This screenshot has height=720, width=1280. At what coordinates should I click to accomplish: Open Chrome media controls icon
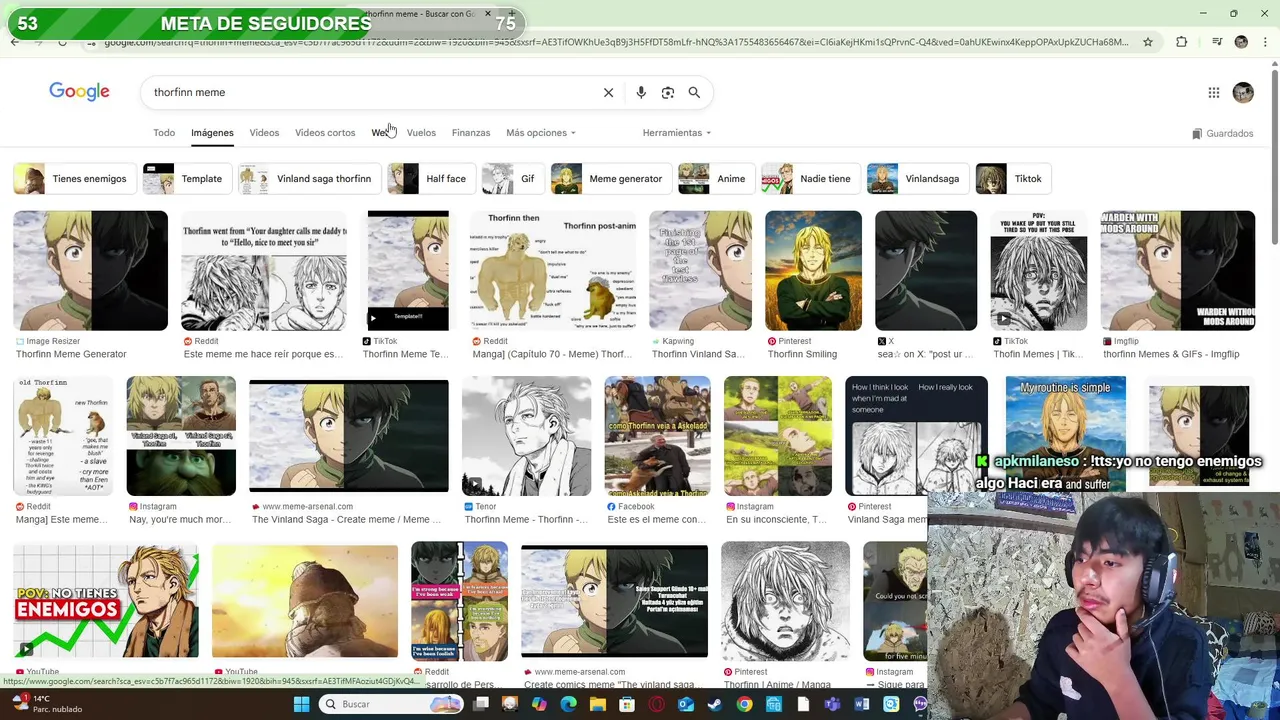(x=1216, y=42)
